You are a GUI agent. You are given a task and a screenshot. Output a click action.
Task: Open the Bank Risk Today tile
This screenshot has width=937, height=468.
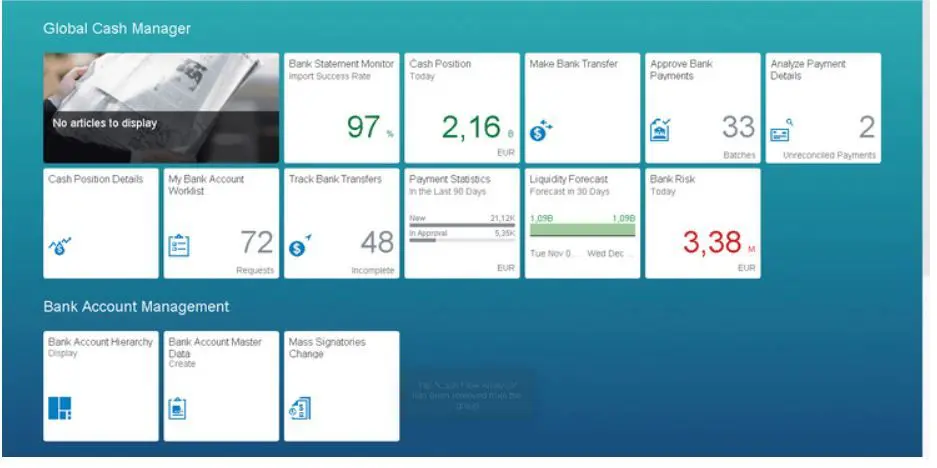click(x=702, y=223)
